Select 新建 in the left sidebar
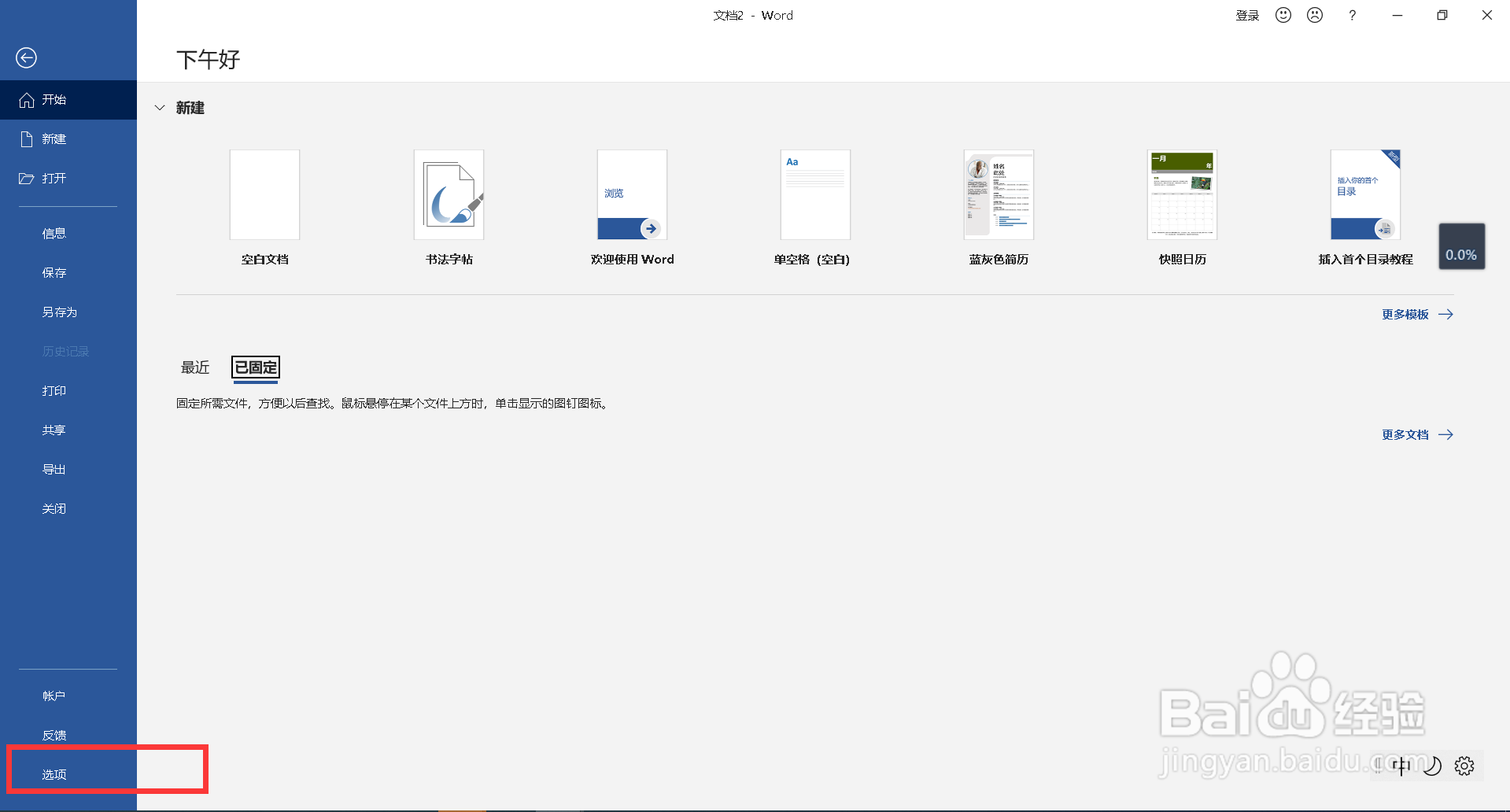The width and height of the screenshot is (1510, 812). [x=68, y=139]
